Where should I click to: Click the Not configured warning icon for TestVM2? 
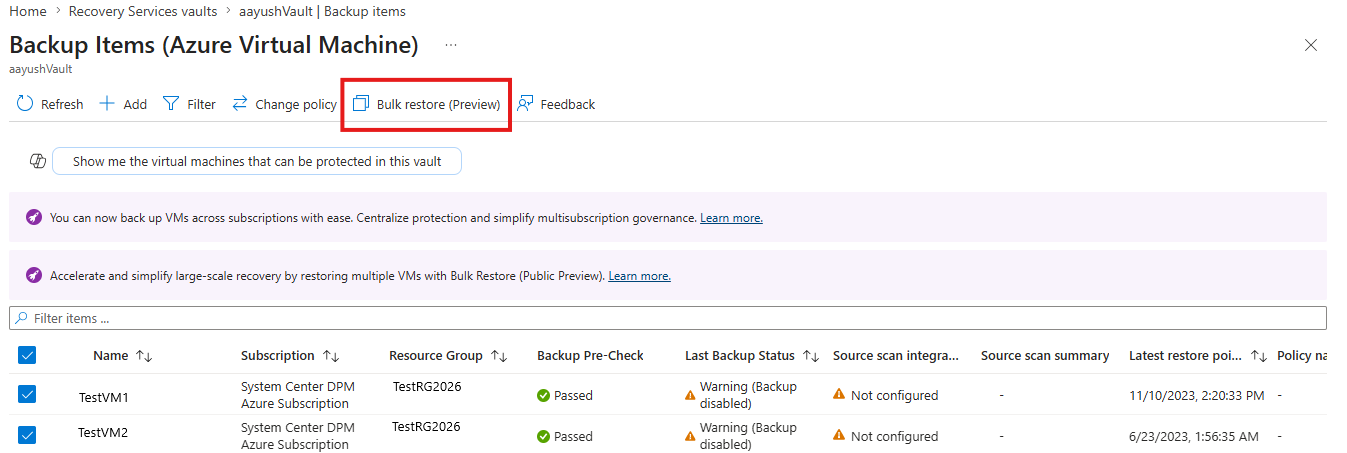(839, 436)
